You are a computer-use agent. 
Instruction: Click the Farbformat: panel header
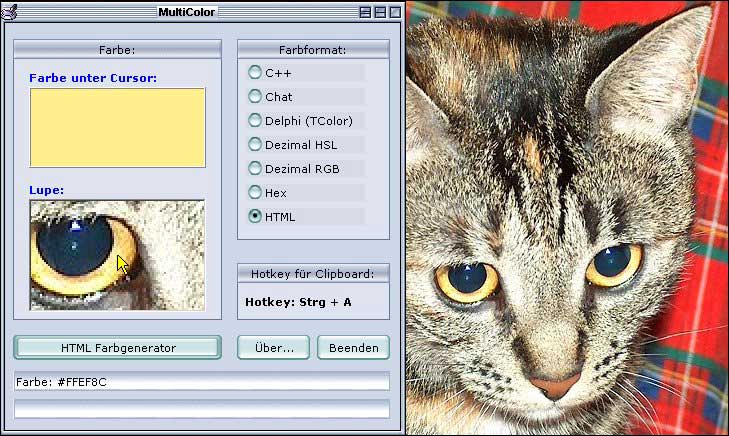coord(313,50)
